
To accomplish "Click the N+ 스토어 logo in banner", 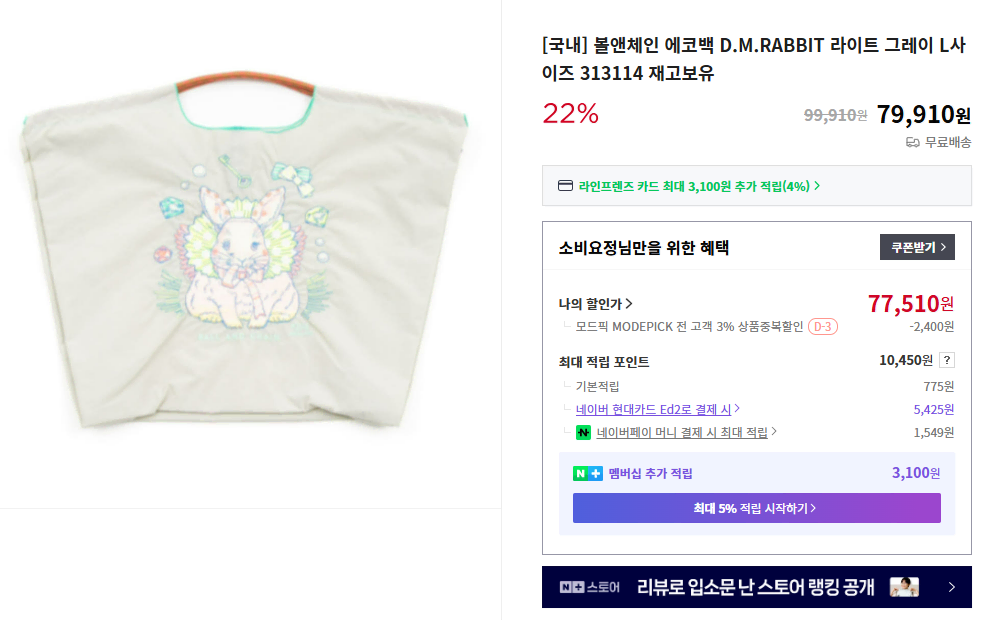I will coord(590,587).
